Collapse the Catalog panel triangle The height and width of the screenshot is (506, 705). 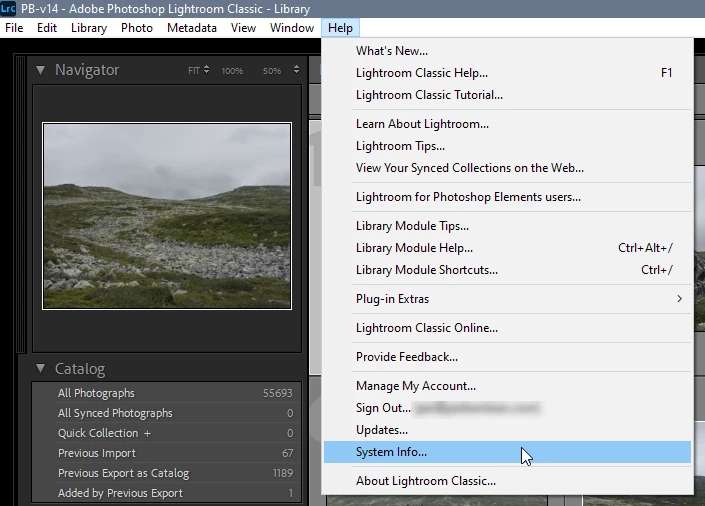pos(40,368)
